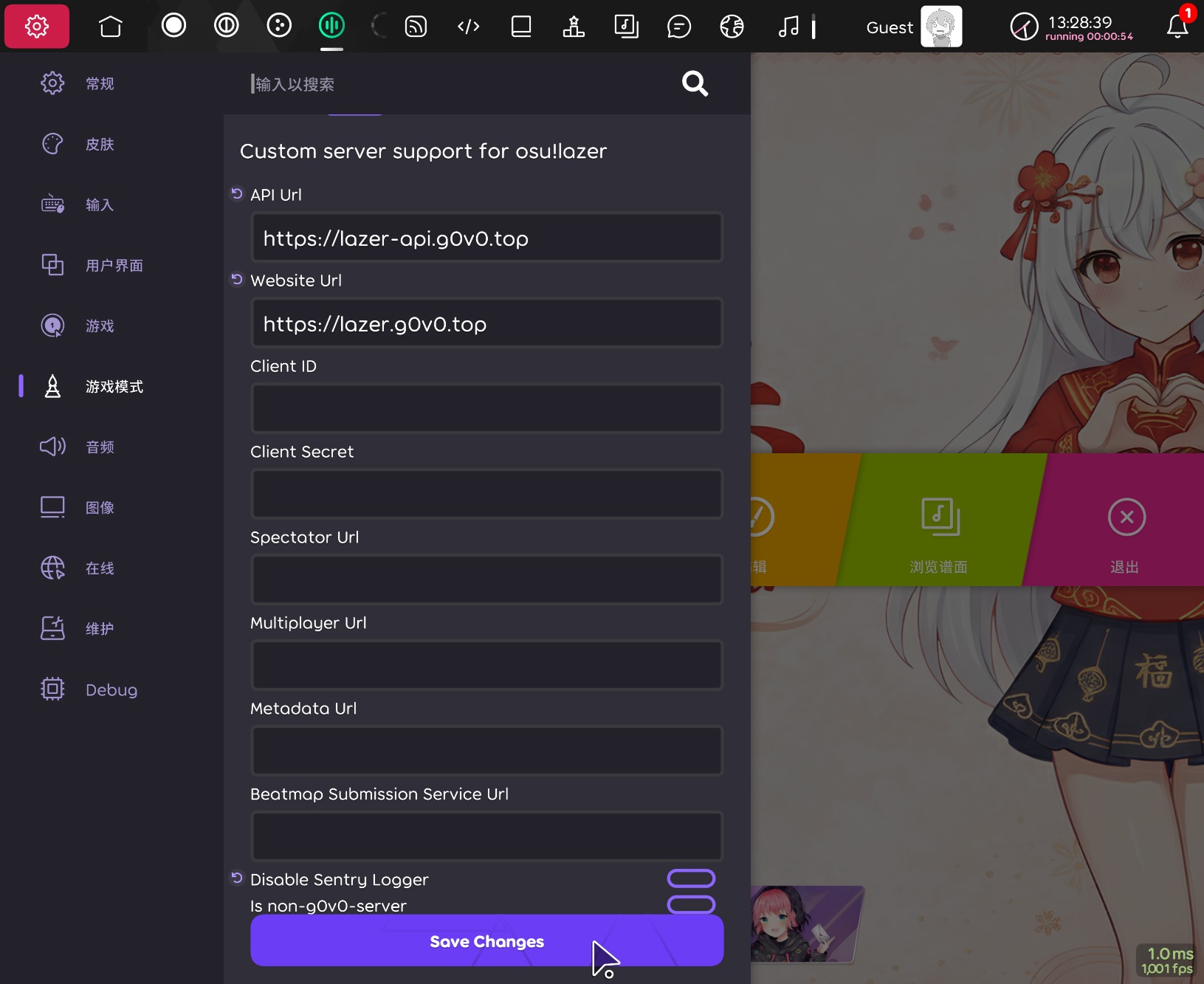Open the wiki book icon

click(x=521, y=27)
